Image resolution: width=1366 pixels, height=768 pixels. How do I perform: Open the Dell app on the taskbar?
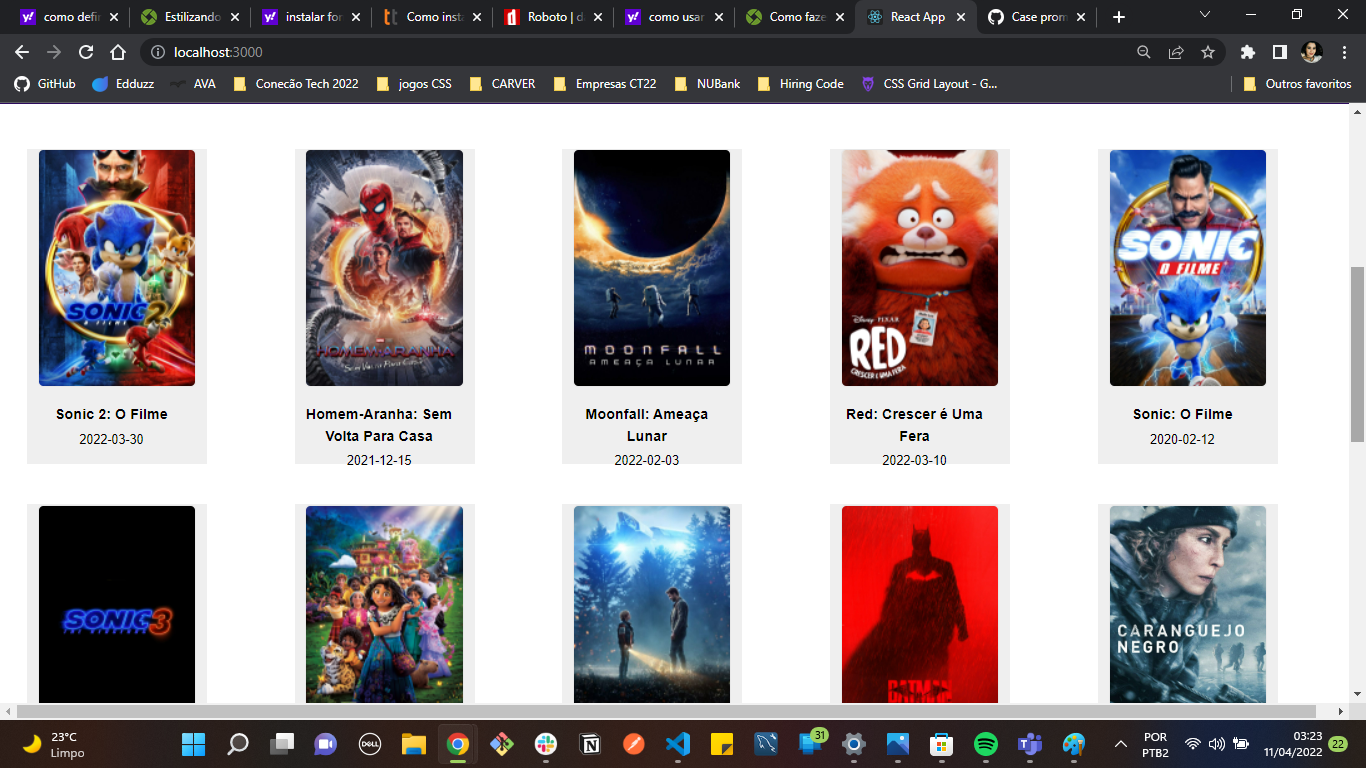tap(370, 744)
